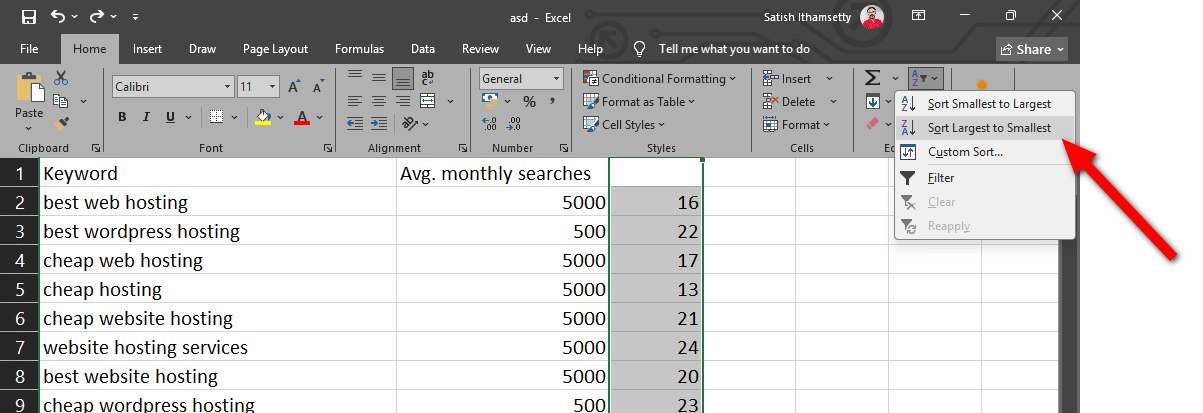Wrap text in the selected cells
The image size is (1203, 413).
(x=428, y=78)
